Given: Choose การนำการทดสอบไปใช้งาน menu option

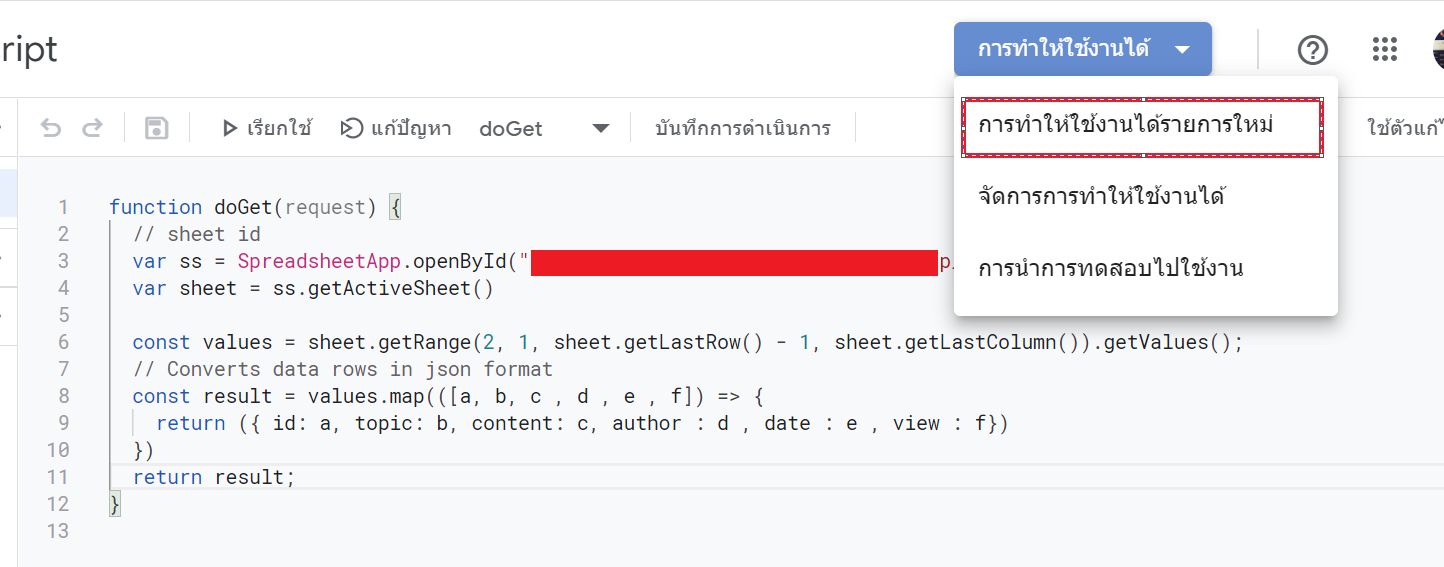Looking at the screenshot, I should click(1110, 269).
